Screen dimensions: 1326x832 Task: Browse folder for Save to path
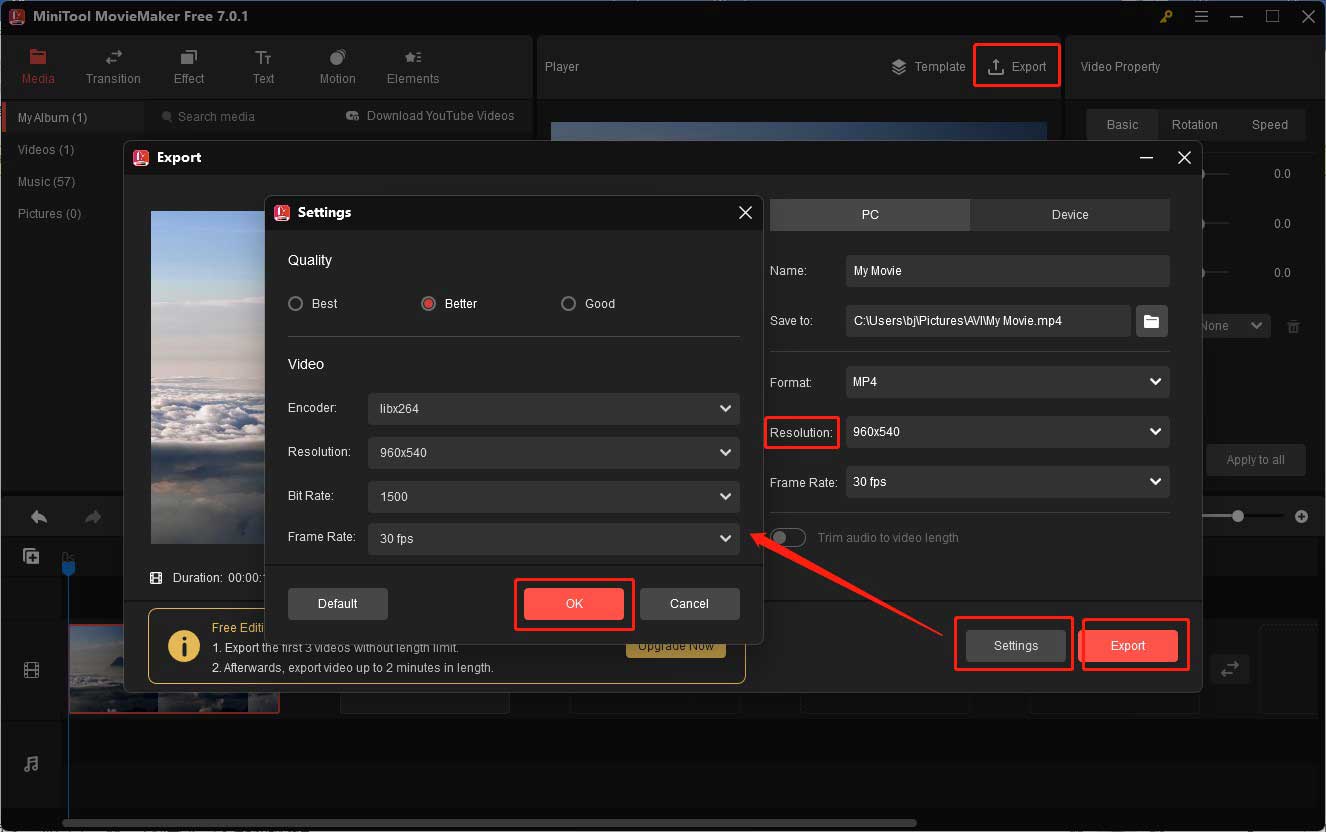click(x=1152, y=321)
